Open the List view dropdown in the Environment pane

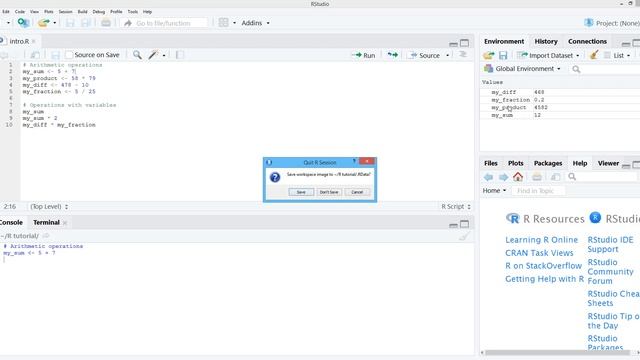[617, 55]
